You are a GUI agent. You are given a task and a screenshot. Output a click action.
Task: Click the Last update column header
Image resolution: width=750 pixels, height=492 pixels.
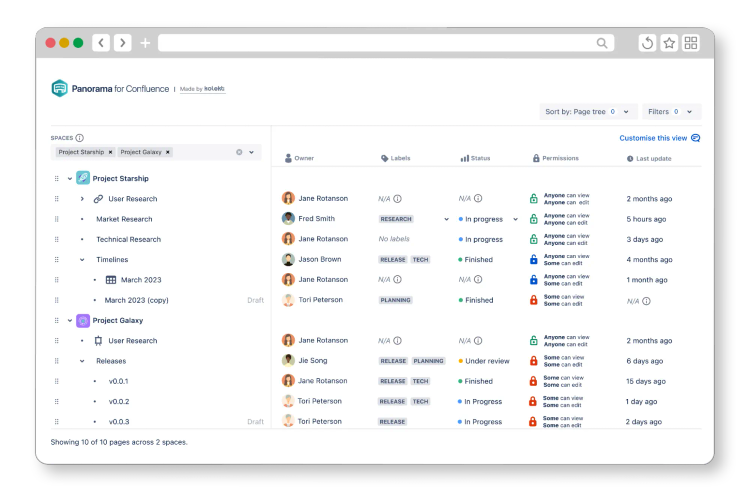pyautogui.click(x=649, y=159)
